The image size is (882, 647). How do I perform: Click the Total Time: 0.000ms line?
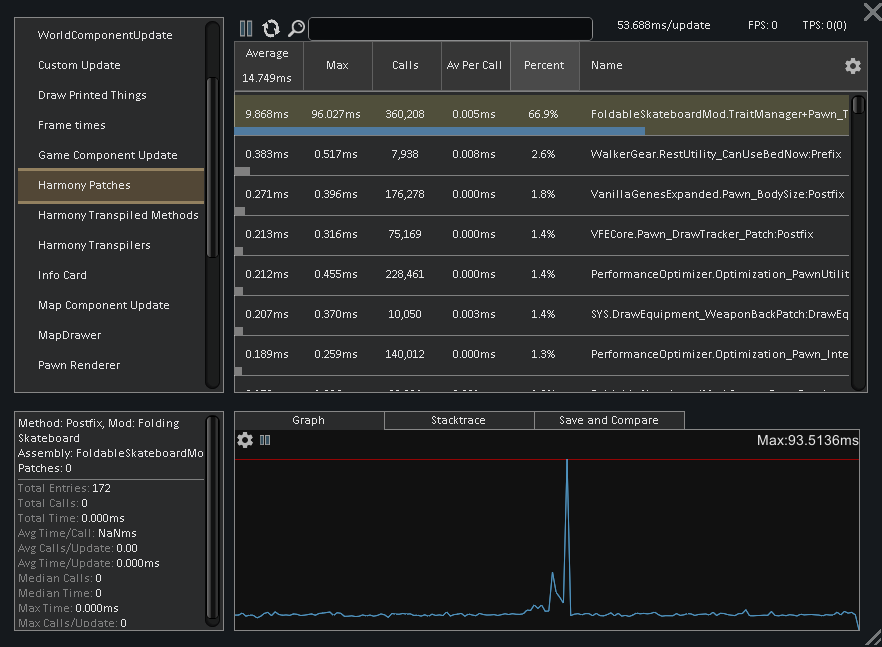tap(71, 518)
